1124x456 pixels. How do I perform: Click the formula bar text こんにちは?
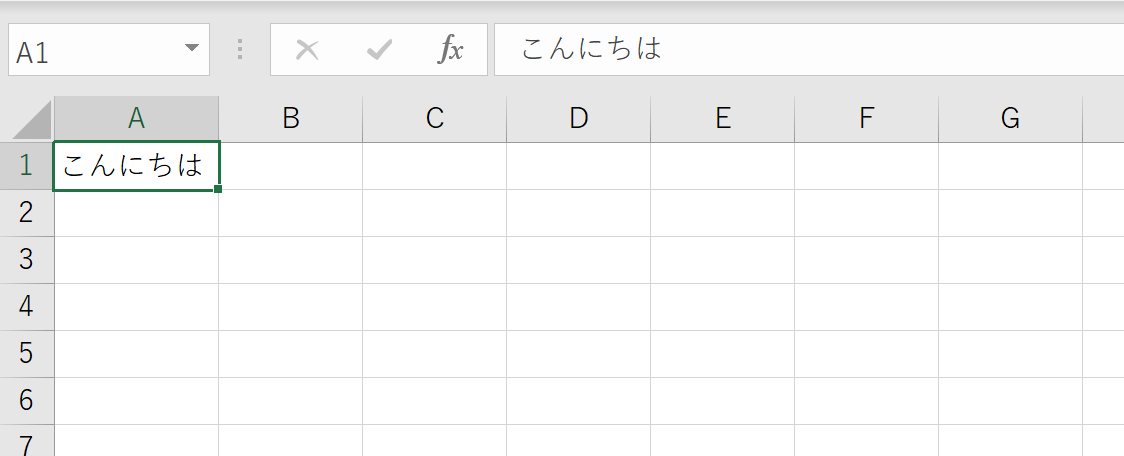(x=591, y=49)
